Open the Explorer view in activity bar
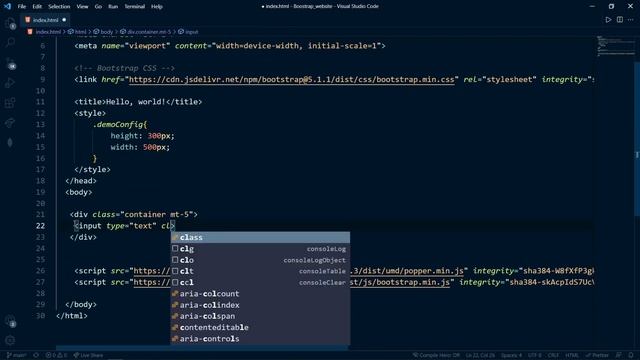Screen dimensions: 640x360 coord(10,23)
